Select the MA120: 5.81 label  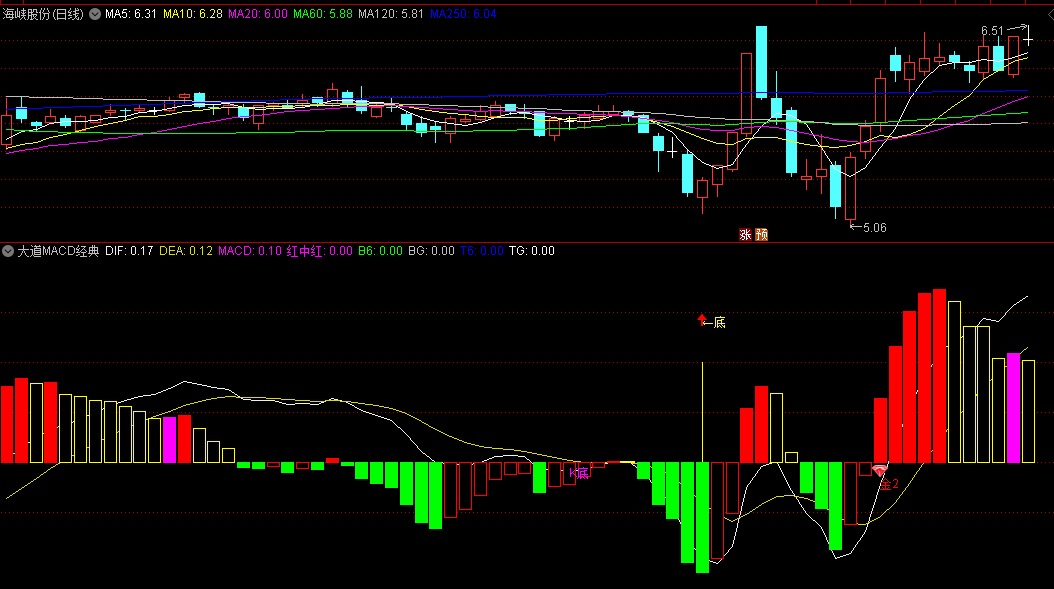[391, 14]
